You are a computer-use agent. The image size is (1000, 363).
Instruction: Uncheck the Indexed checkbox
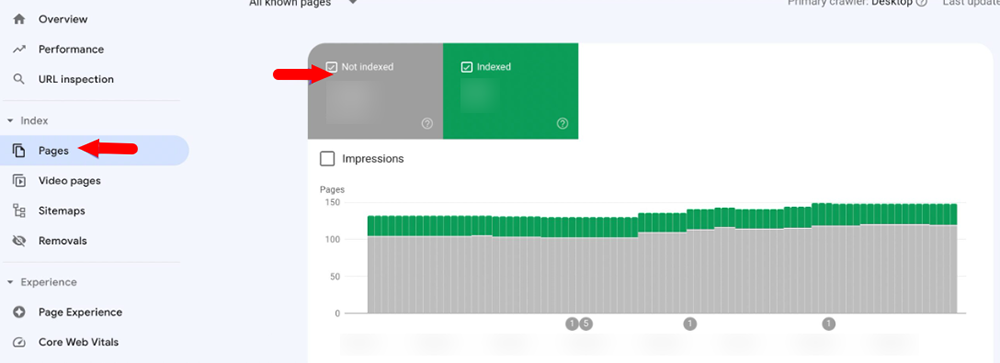point(466,66)
